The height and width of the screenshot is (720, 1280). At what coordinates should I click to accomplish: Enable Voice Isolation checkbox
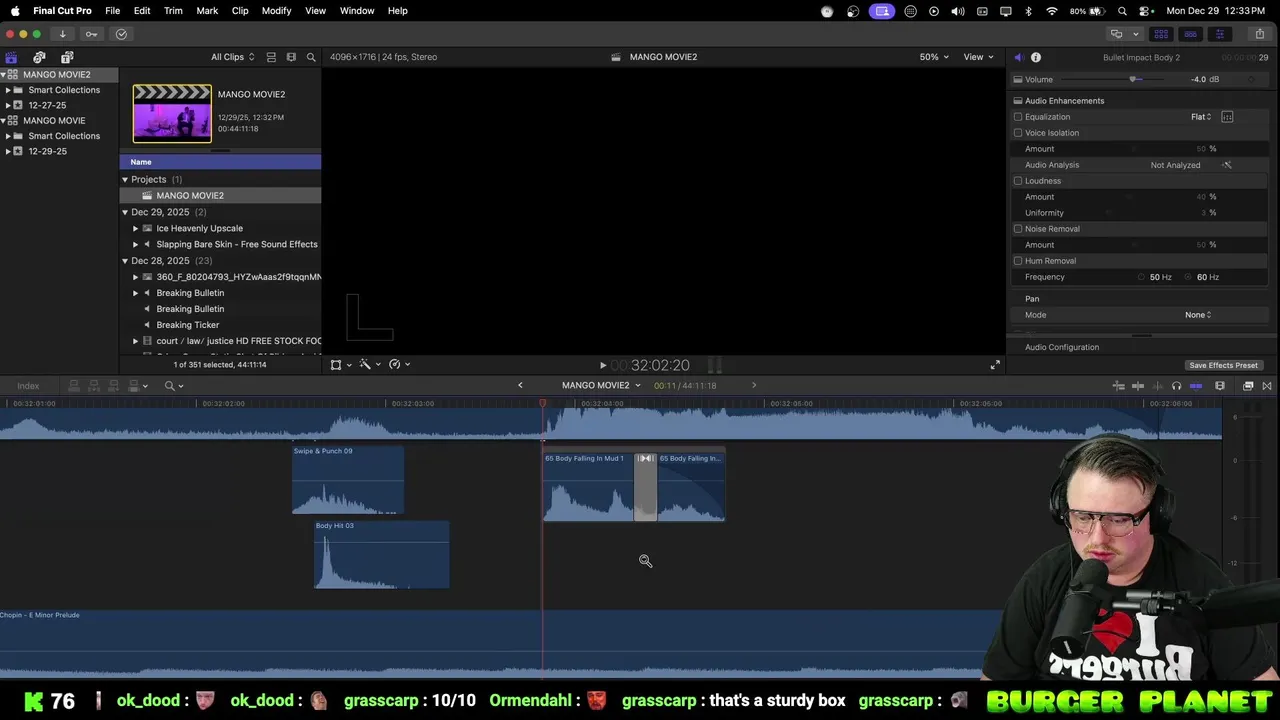tap(1018, 133)
